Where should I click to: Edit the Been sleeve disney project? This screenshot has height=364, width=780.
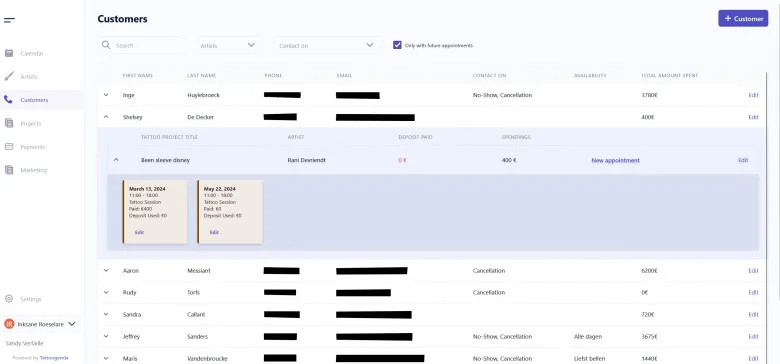pyautogui.click(x=743, y=160)
